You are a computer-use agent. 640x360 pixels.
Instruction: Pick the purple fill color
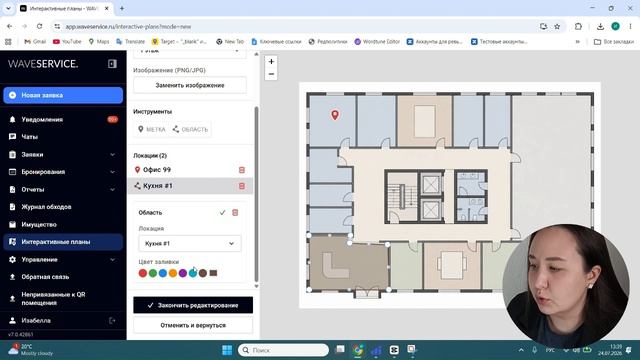(x=183, y=273)
